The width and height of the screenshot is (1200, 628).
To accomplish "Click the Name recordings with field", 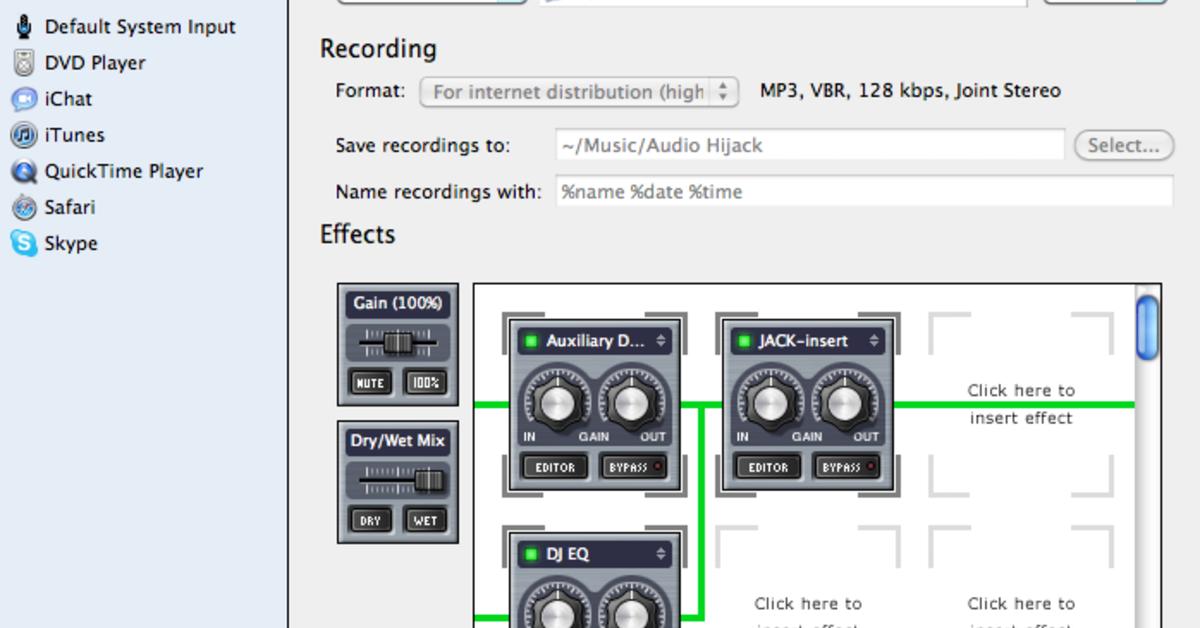I will click(x=864, y=191).
